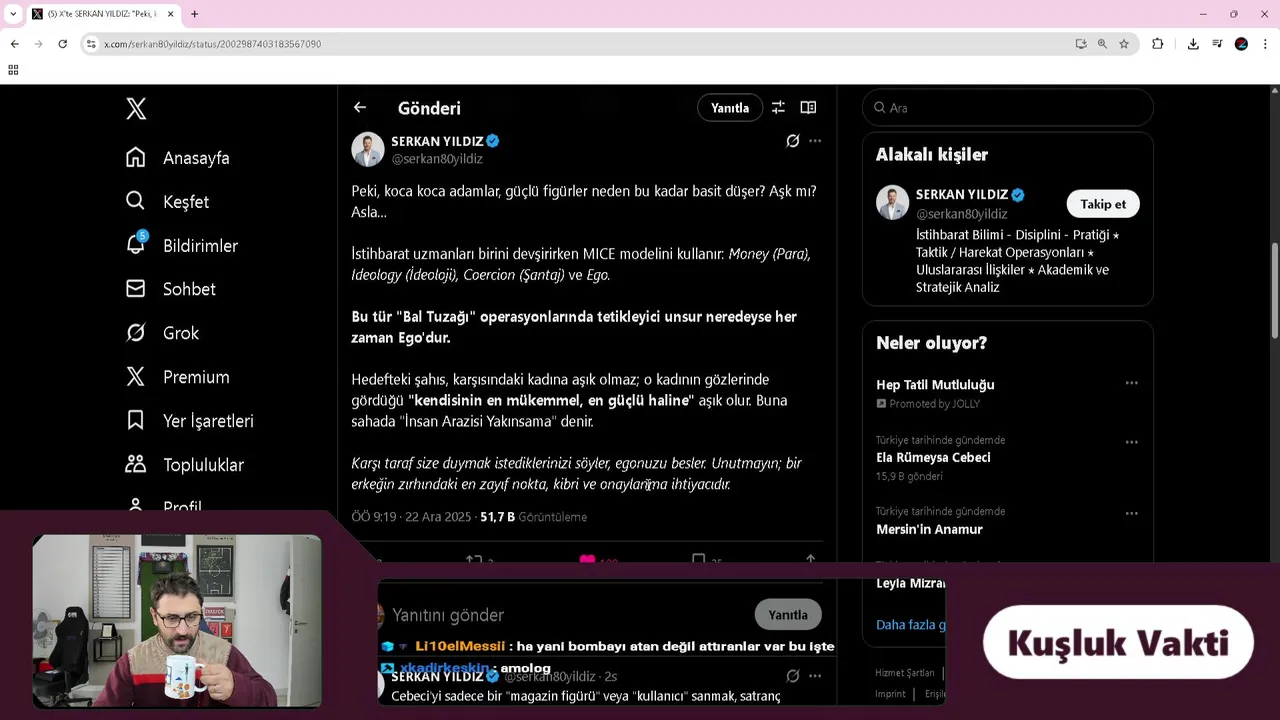The height and width of the screenshot is (720, 1280).
Task: Click the Ara search field
Action: [x=1008, y=108]
